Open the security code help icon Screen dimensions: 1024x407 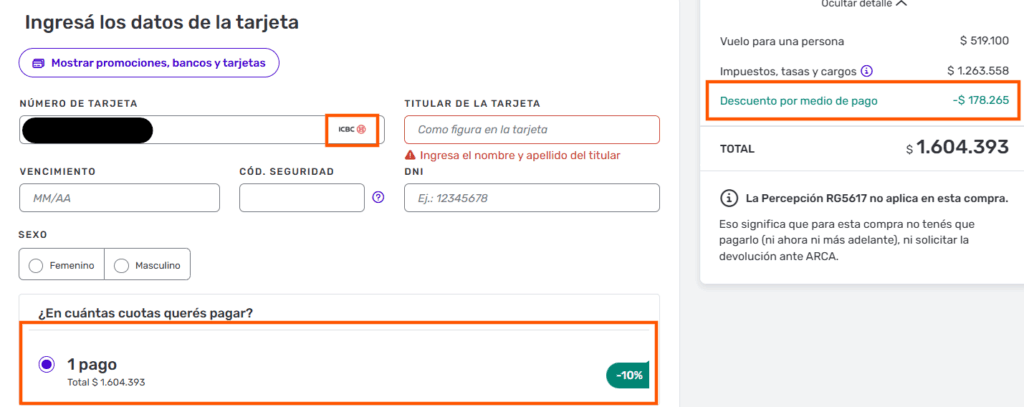378,197
